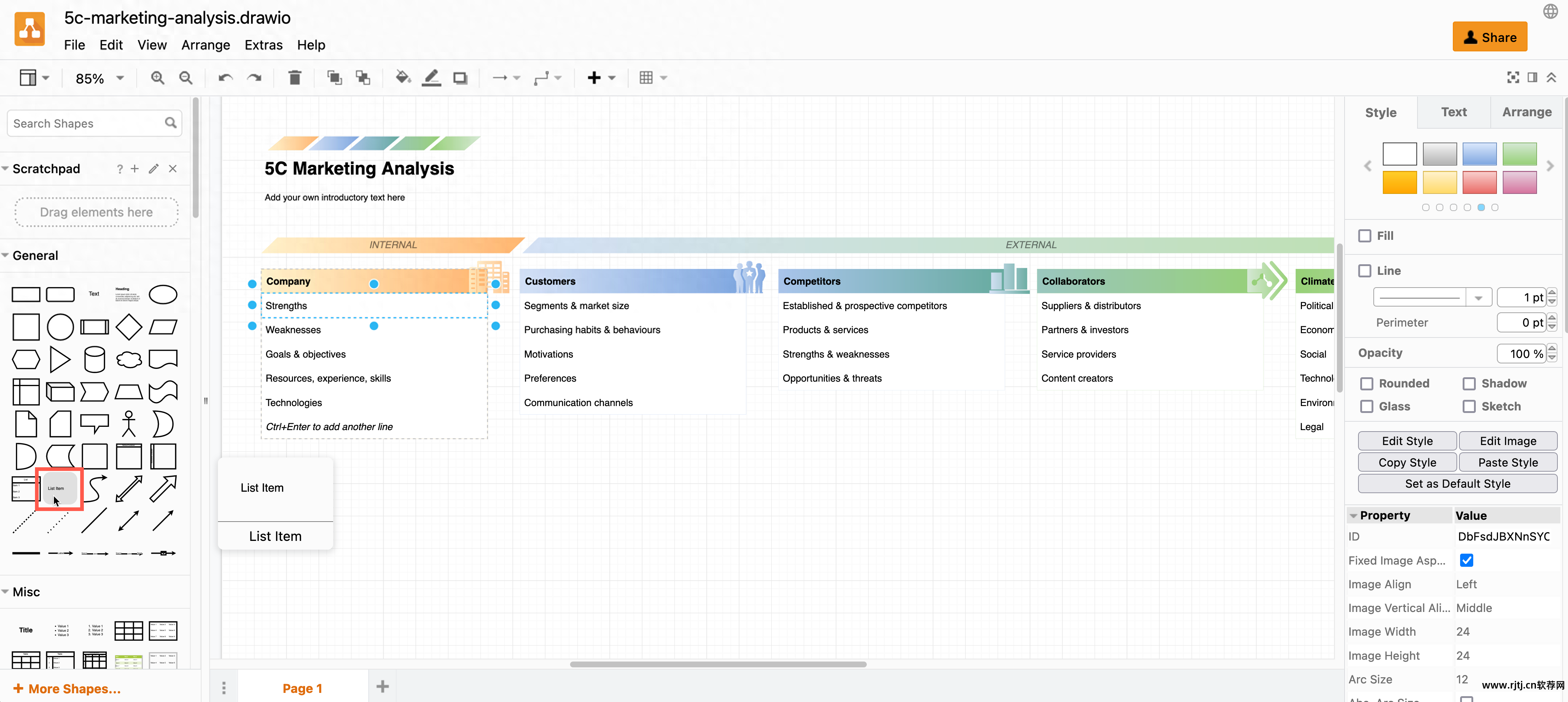Click the Copy Style button

[x=1407, y=462]
